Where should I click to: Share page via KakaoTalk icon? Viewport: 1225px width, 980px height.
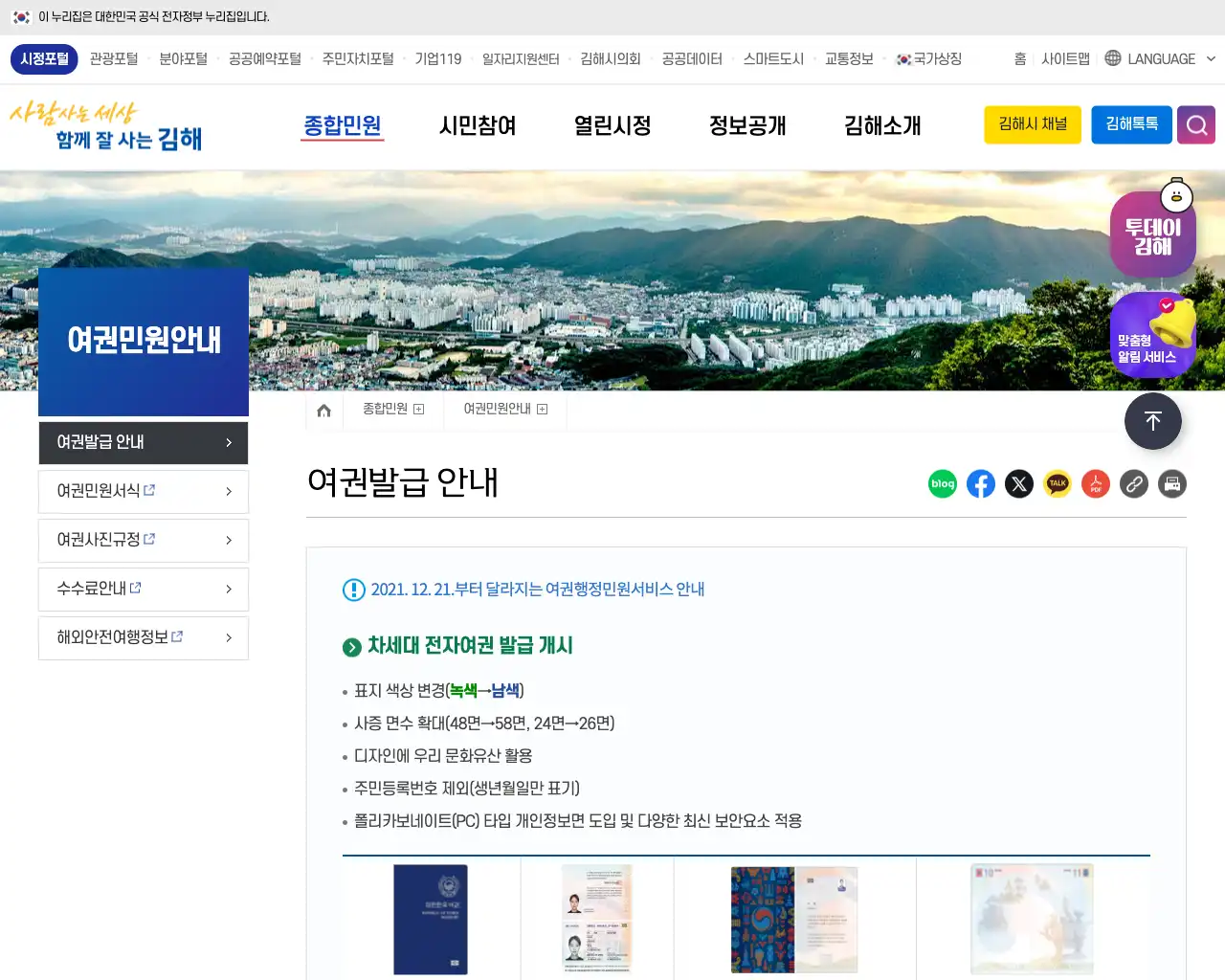click(x=1058, y=484)
